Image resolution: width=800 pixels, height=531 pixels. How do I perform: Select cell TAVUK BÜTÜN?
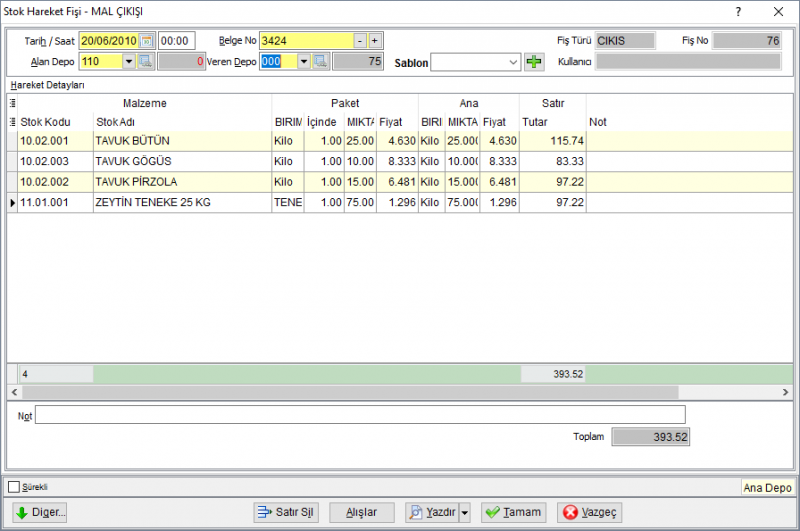[183, 141]
